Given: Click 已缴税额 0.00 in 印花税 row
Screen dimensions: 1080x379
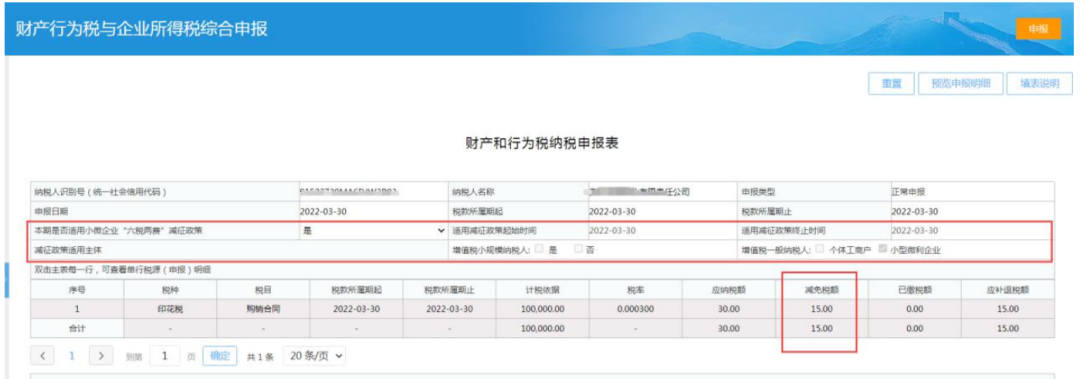Looking at the screenshot, I should tap(915, 309).
